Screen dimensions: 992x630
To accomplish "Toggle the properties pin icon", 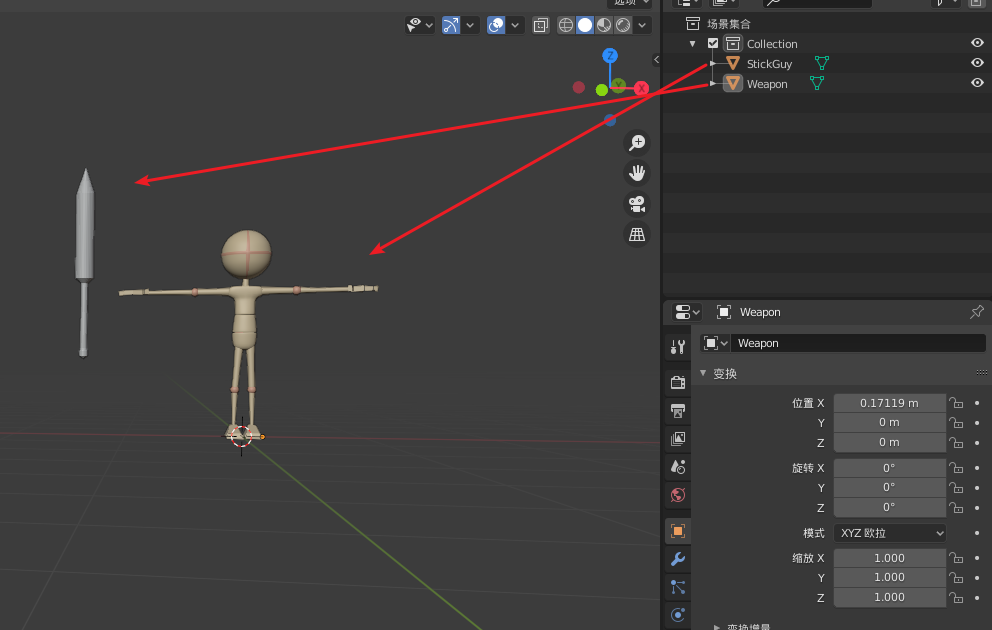I will coord(976,311).
